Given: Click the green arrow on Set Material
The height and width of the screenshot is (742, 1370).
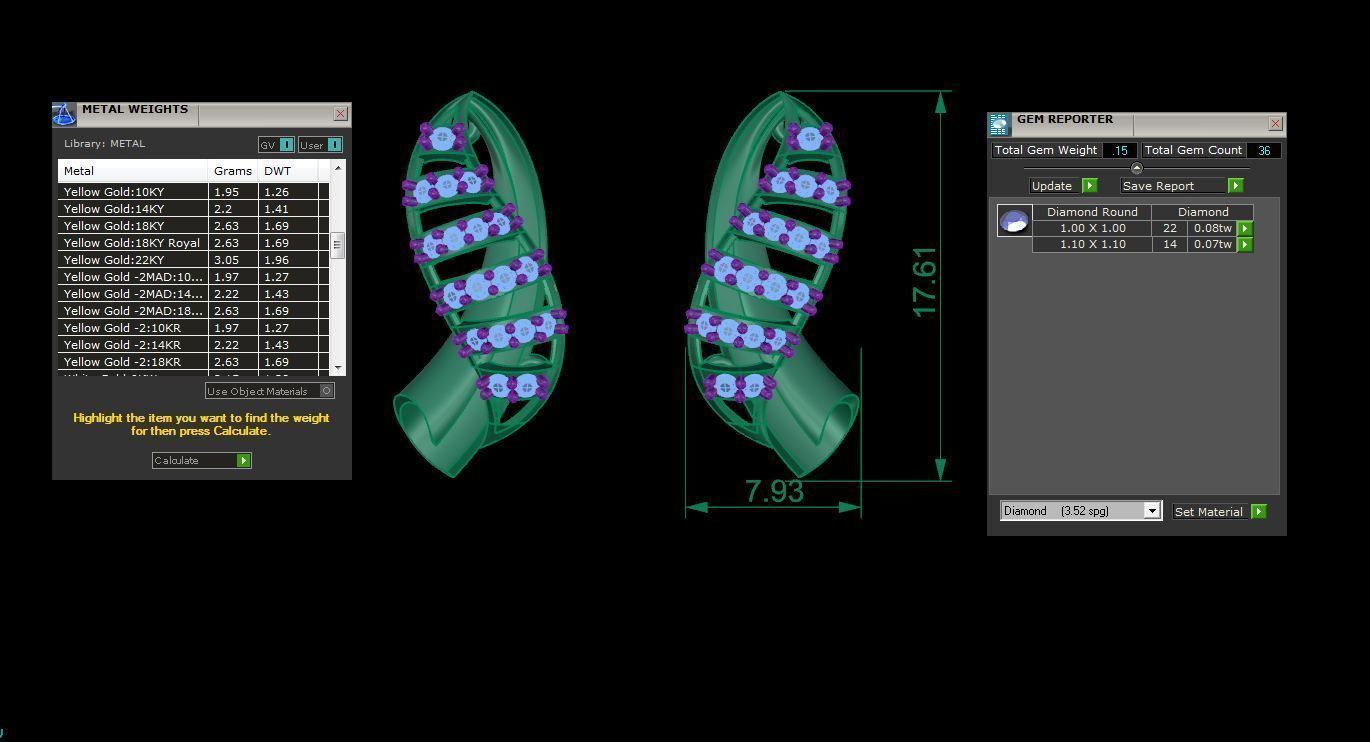Looking at the screenshot, I should (x=1258, y=511).
